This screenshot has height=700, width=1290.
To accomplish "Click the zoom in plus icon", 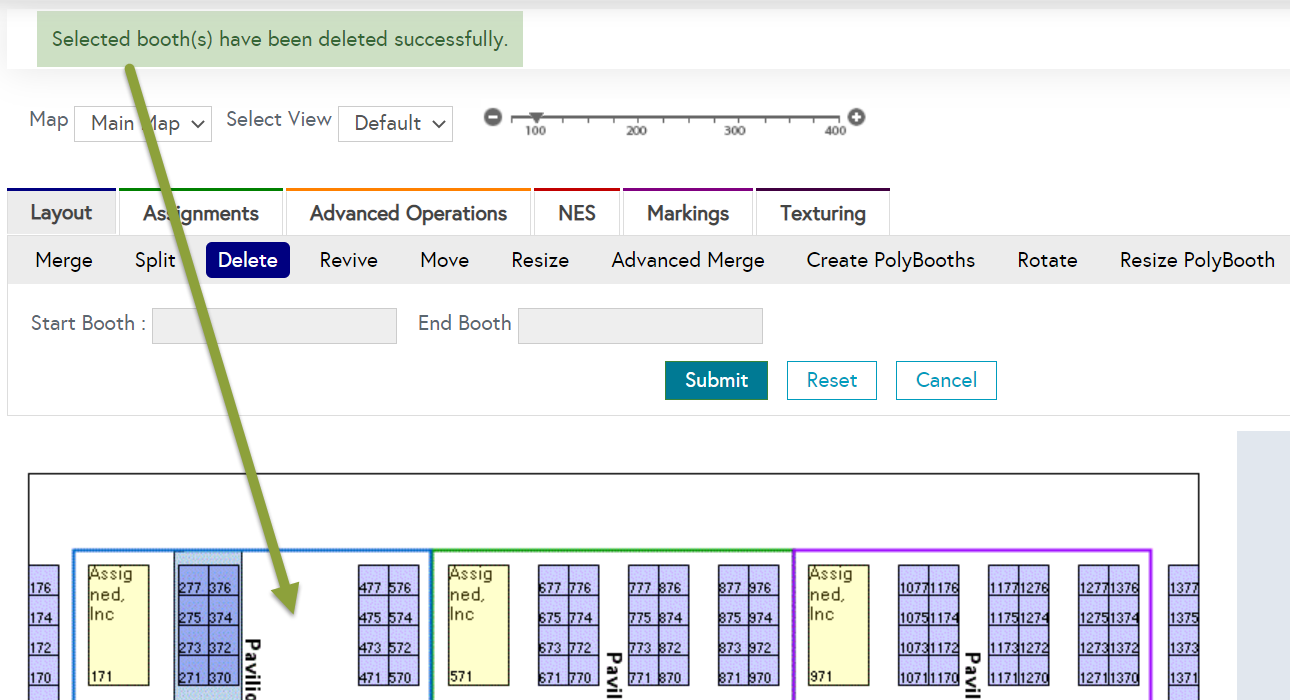I will click(856, 117).
